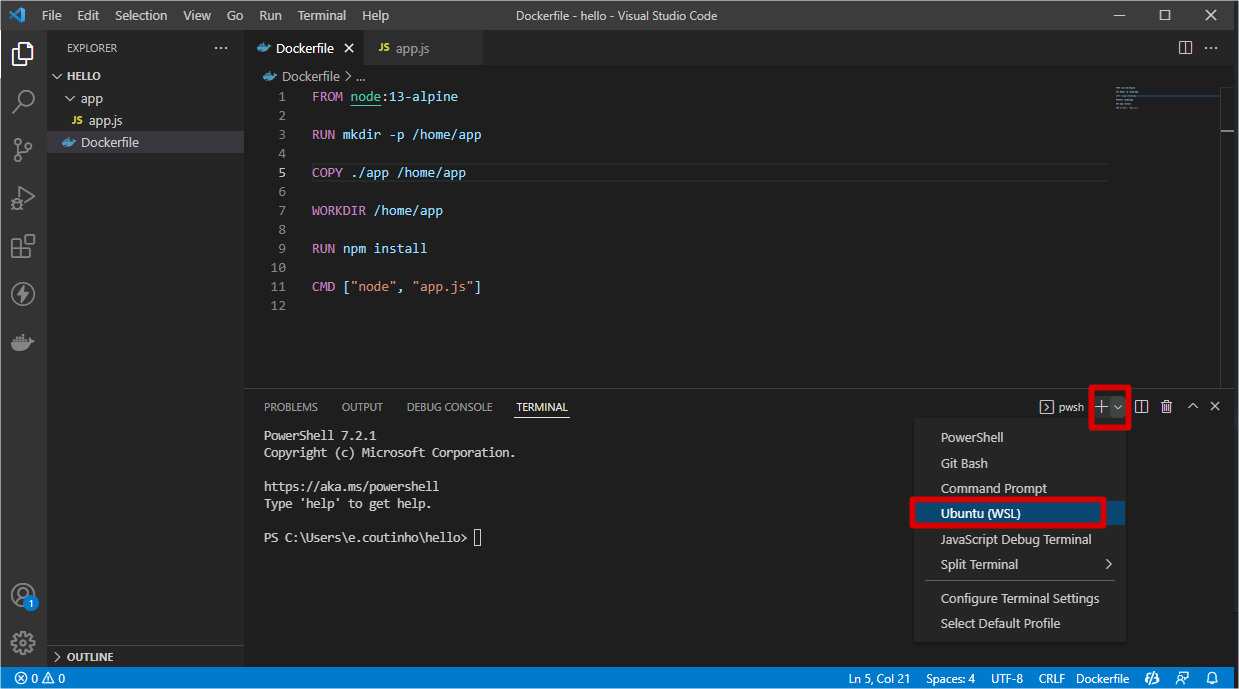This screenshot has width=1239, height=689.
Task: Click the feedback icon in the status bar
Action: tap(1183, 679)
